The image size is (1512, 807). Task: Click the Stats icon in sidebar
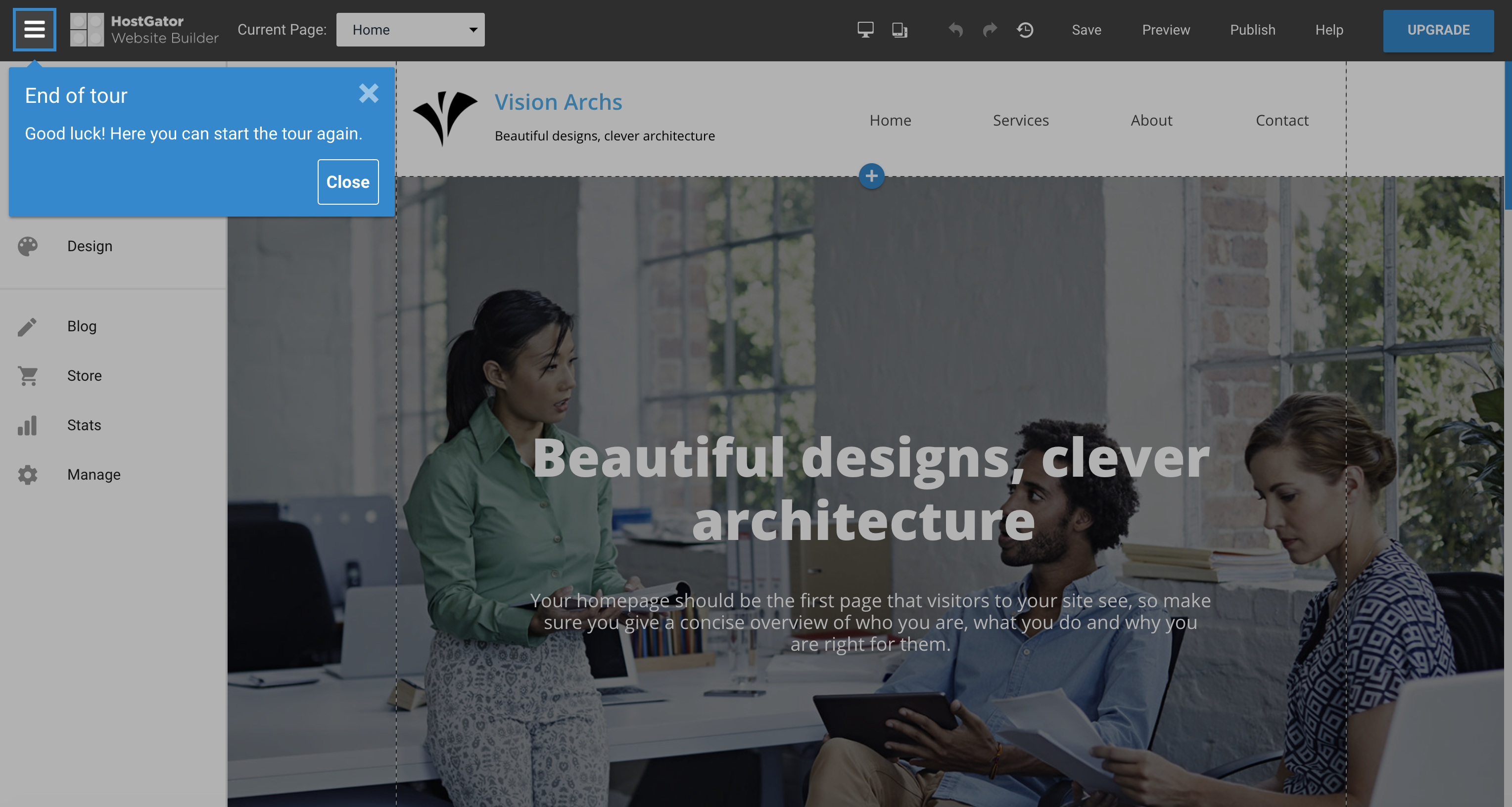pos(28,424)
